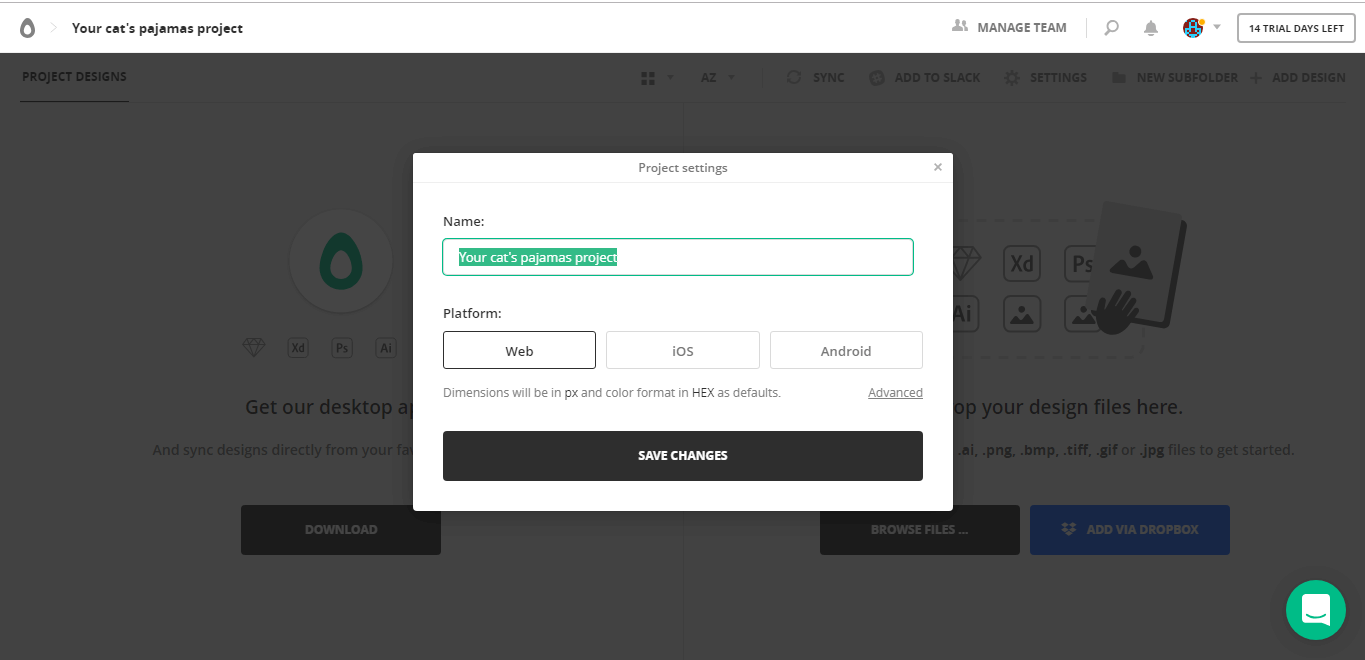
Task: Click Manage Team in the header
Action: (1010, 28)
